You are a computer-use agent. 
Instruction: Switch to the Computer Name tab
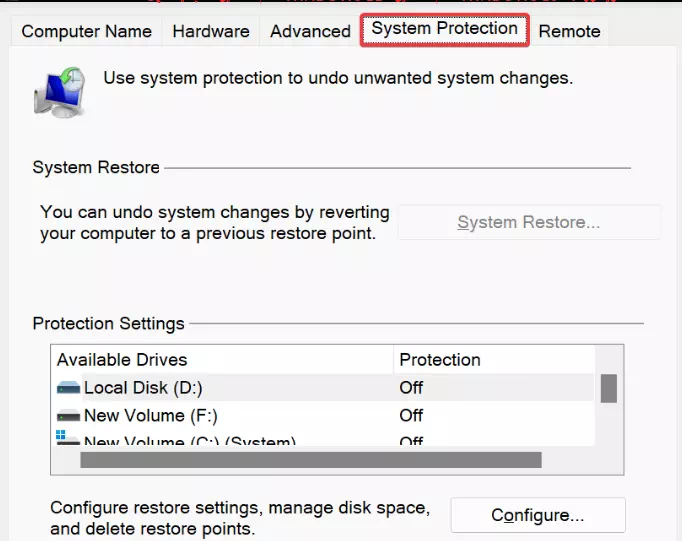click(x=86, y=31)
